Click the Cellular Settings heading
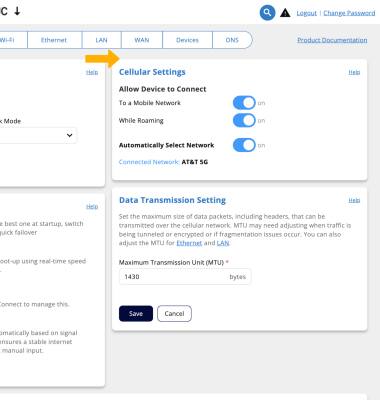This screenshot has height=400, width=380. (x=152, y=72)
